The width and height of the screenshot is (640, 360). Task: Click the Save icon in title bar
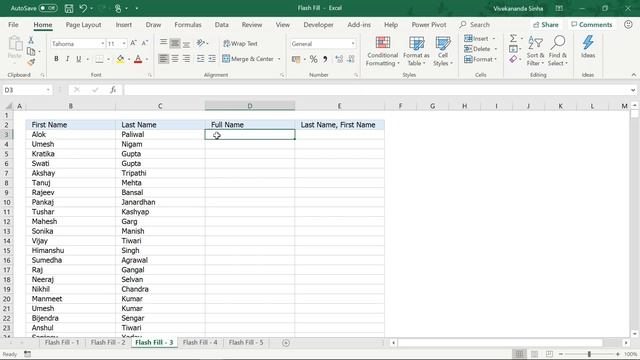tap(69, 8)
